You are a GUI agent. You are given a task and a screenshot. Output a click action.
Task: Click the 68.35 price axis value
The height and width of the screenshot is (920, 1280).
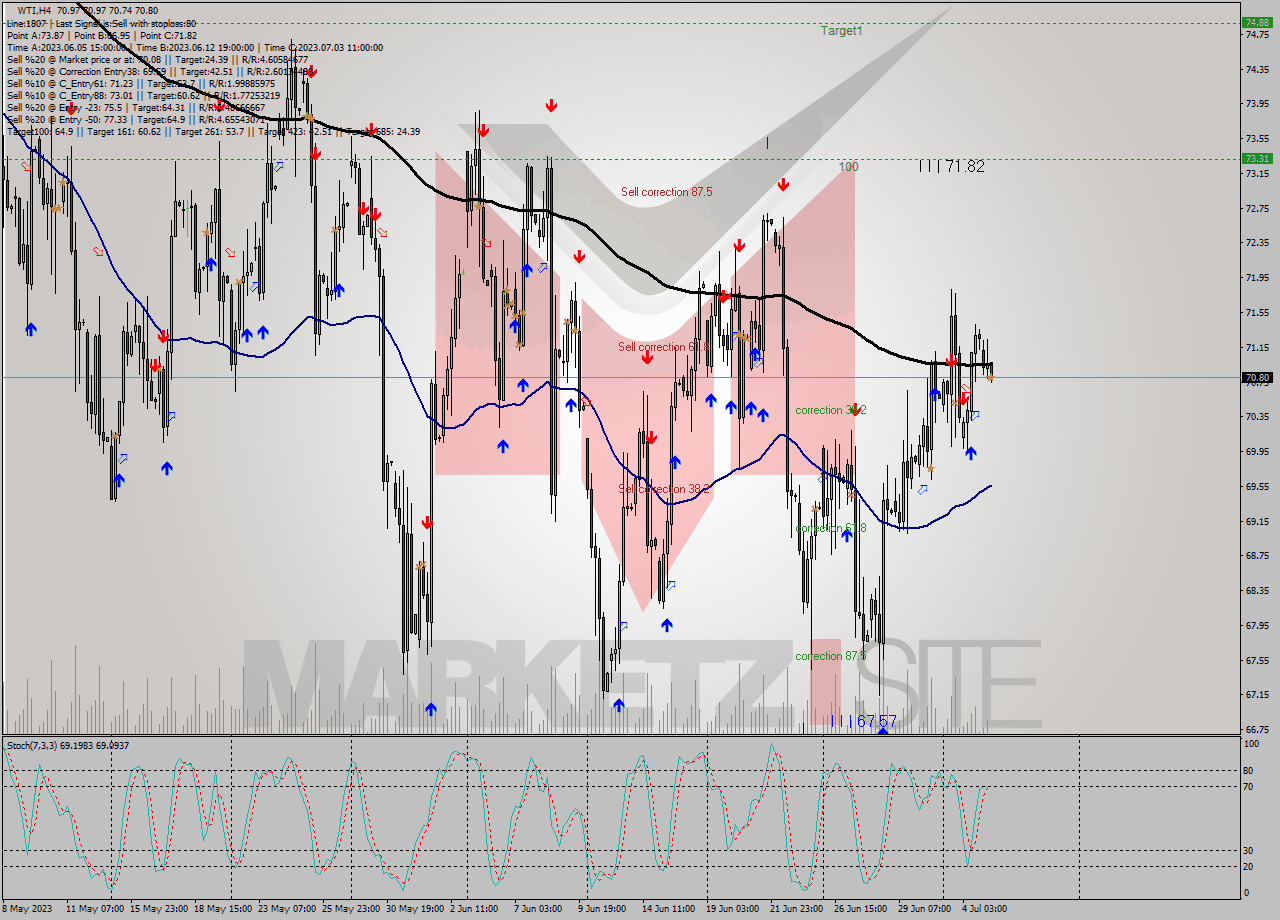click(x=1257, y=590)
